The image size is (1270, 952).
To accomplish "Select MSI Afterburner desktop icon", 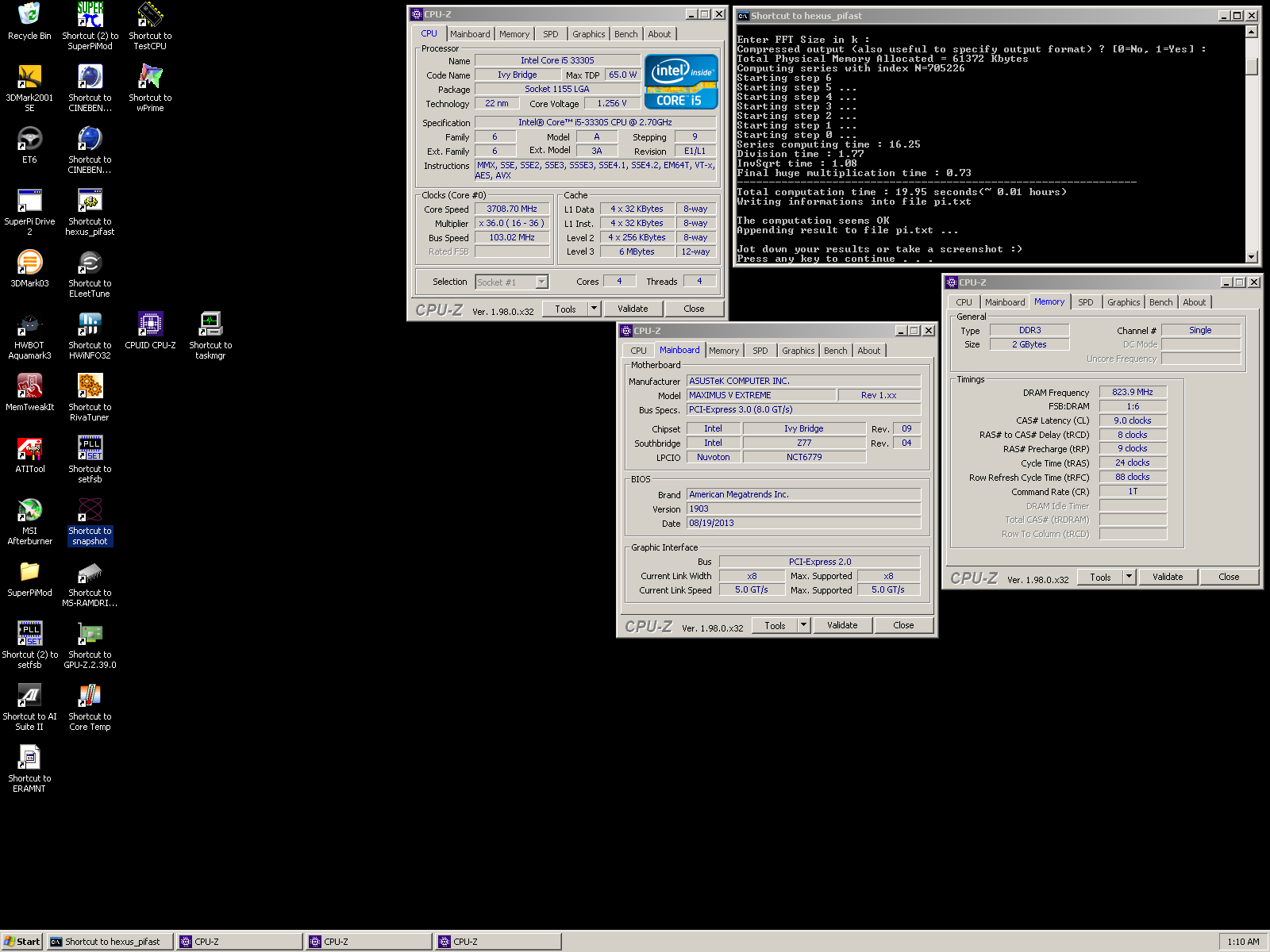I will pyautogui.click(x=29, y=520).
